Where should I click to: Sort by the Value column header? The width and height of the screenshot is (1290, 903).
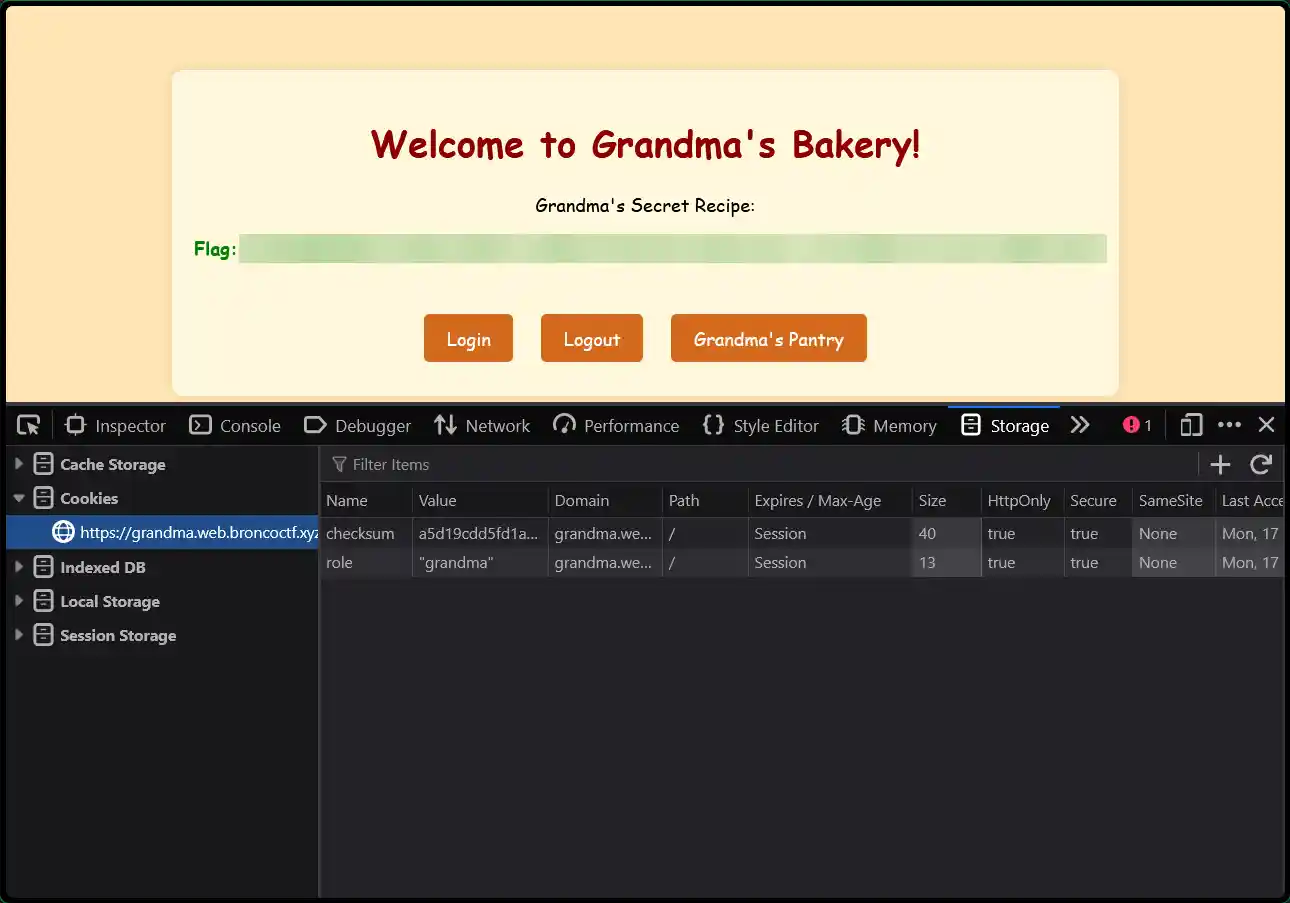(x=480, y=501)
